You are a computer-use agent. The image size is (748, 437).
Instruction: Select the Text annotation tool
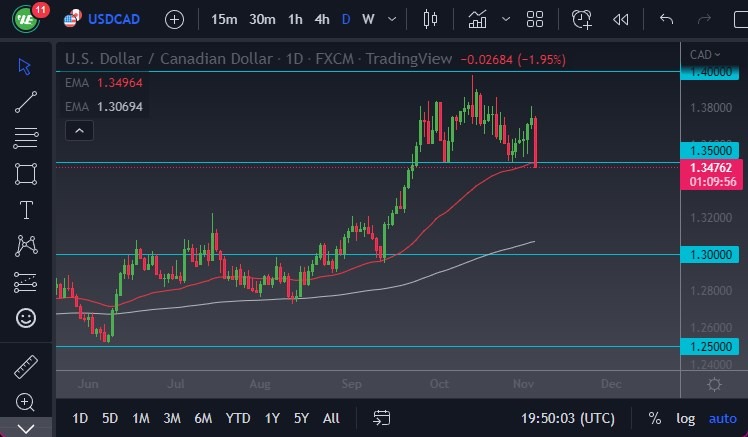[26, 210]
